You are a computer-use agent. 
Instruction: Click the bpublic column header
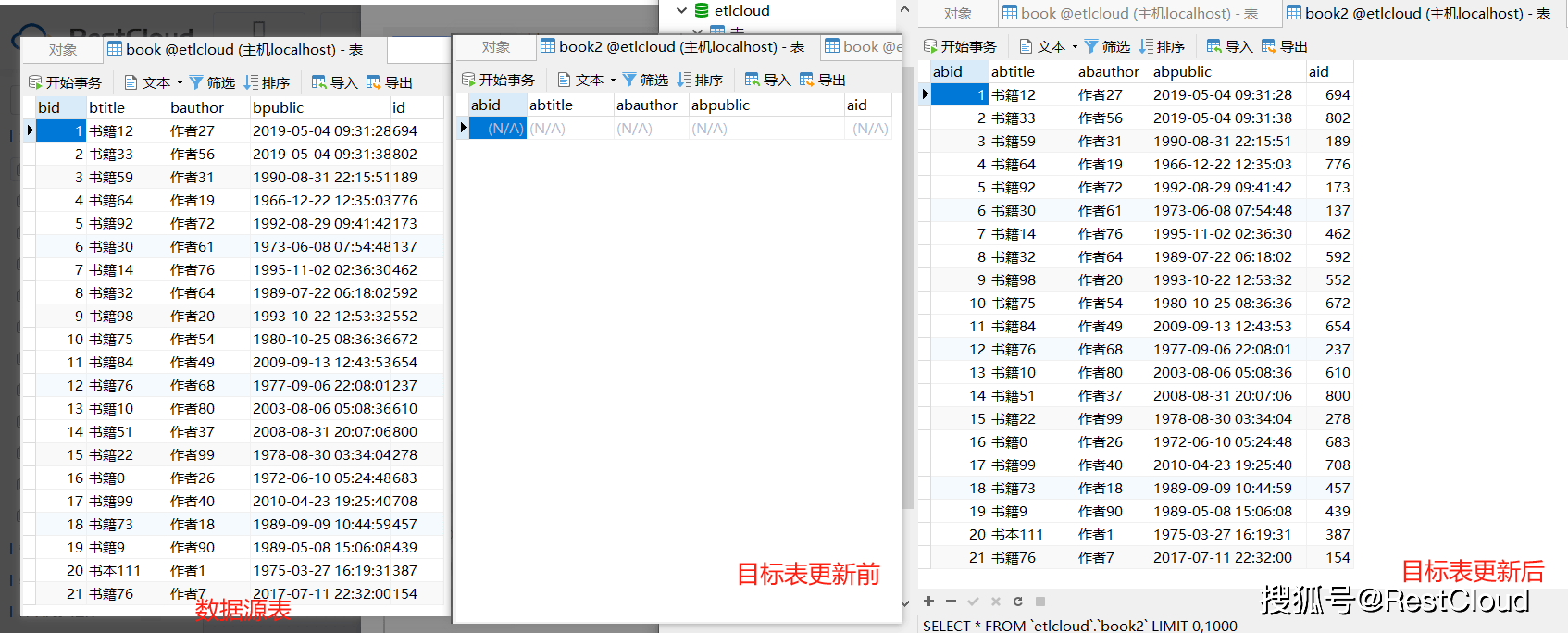[x=319, y=107]
